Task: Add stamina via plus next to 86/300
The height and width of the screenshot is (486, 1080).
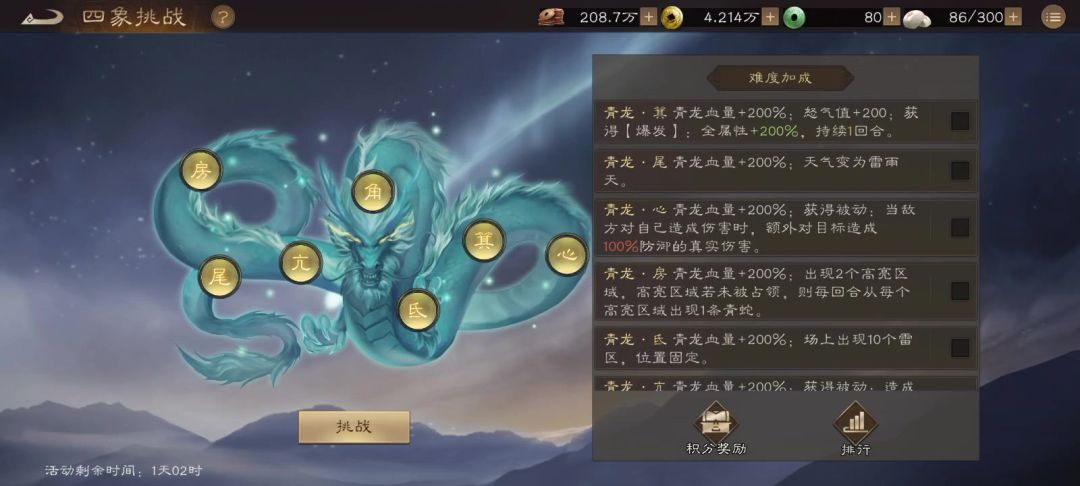Action: coord(1014,17)
